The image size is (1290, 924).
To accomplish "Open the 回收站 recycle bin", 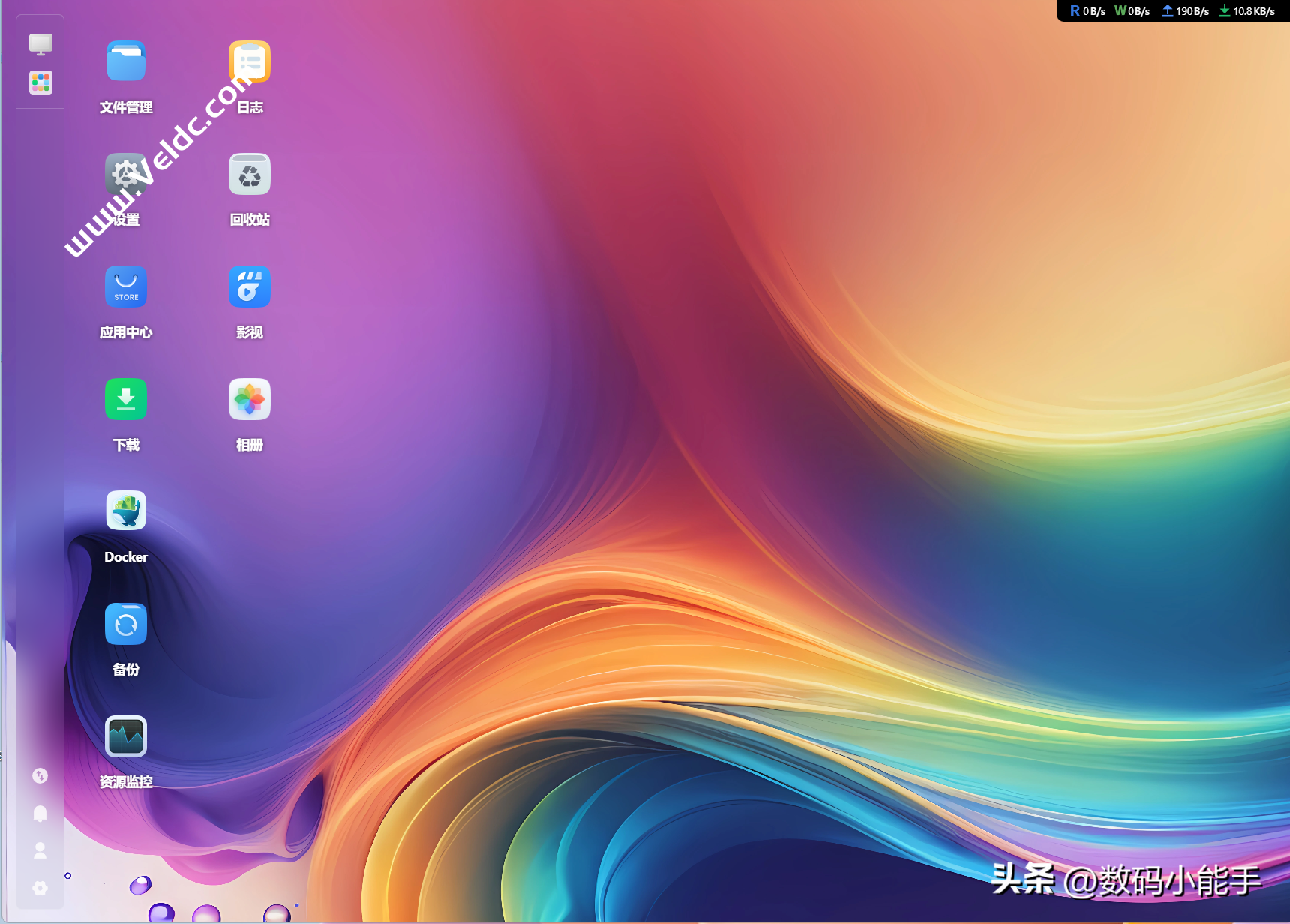I will (x=250, y=174).
